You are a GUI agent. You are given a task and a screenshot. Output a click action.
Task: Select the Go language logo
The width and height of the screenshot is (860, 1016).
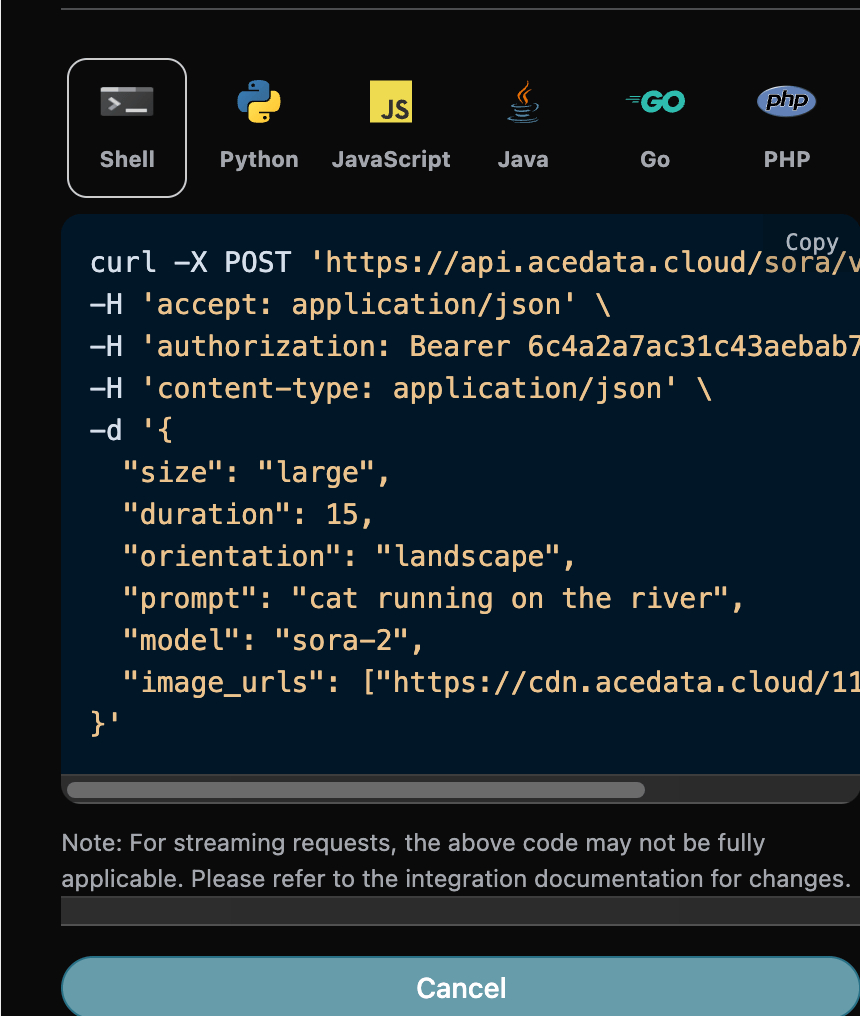point(655,102)
